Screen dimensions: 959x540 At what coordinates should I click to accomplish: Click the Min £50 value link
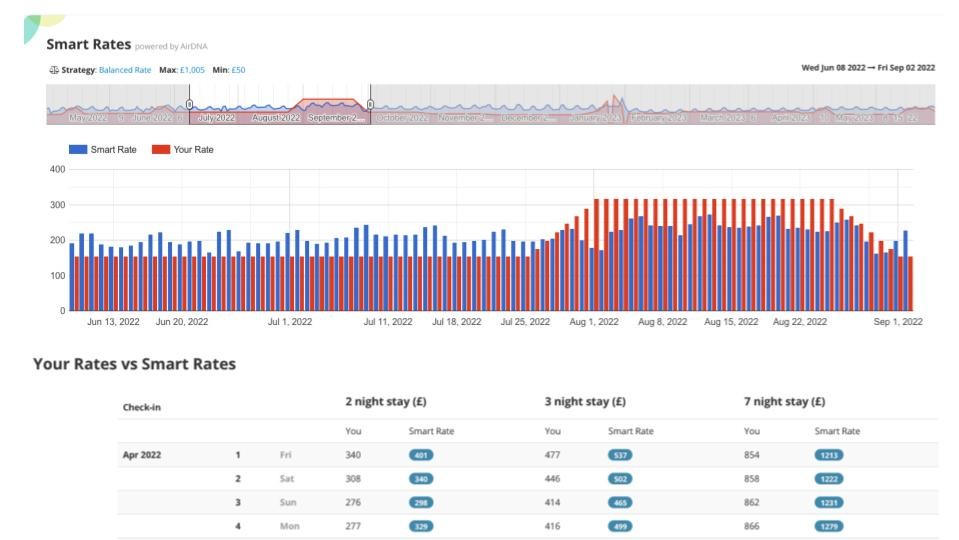pyautogui.click(x=238, y=70)
